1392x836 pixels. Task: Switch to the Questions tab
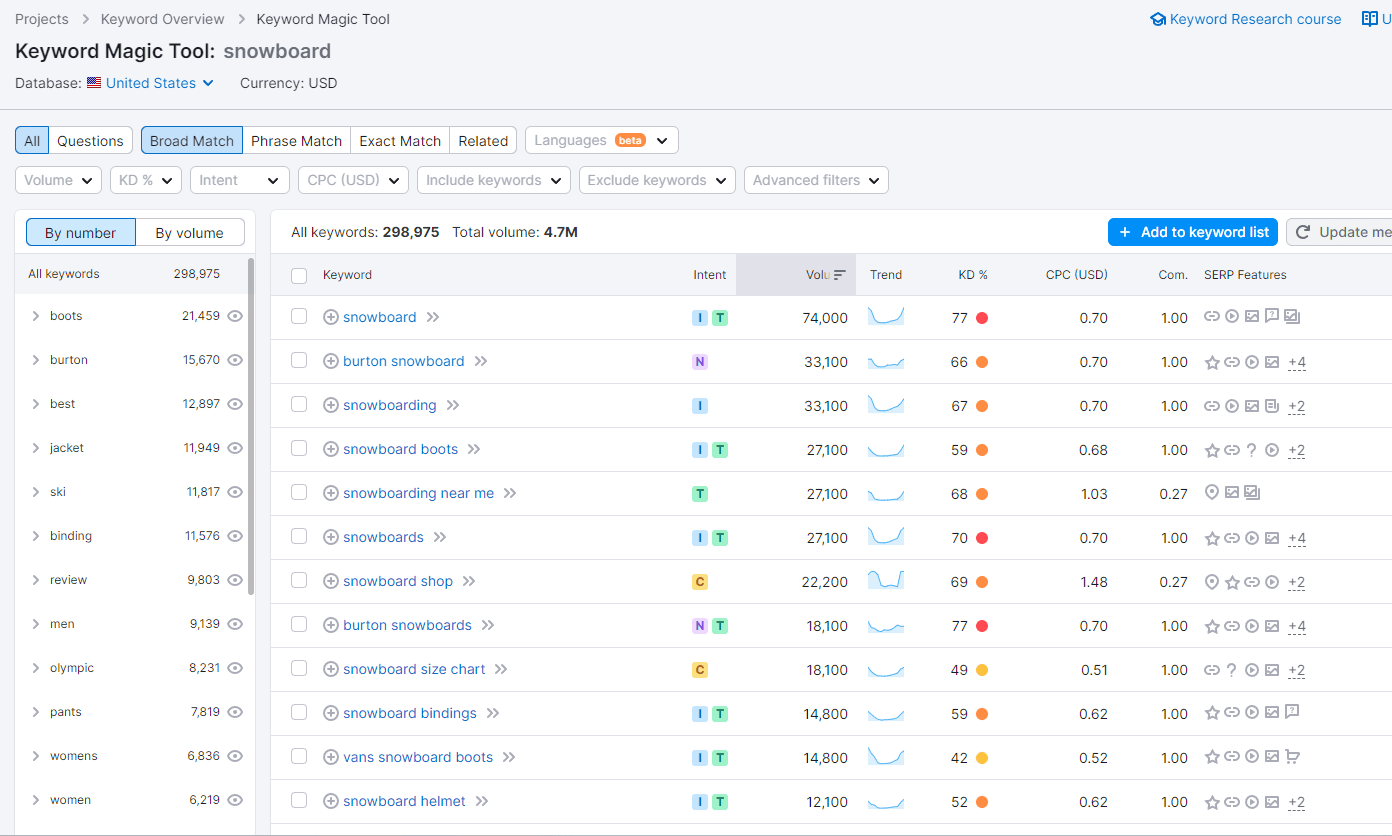pos(90,140)
